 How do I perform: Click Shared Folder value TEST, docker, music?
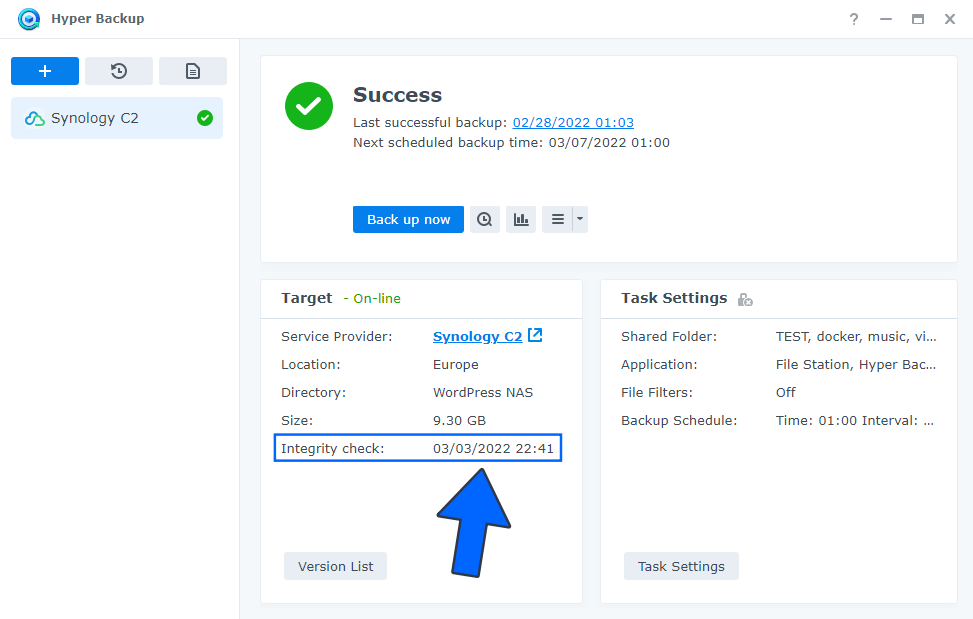[856, 337]
